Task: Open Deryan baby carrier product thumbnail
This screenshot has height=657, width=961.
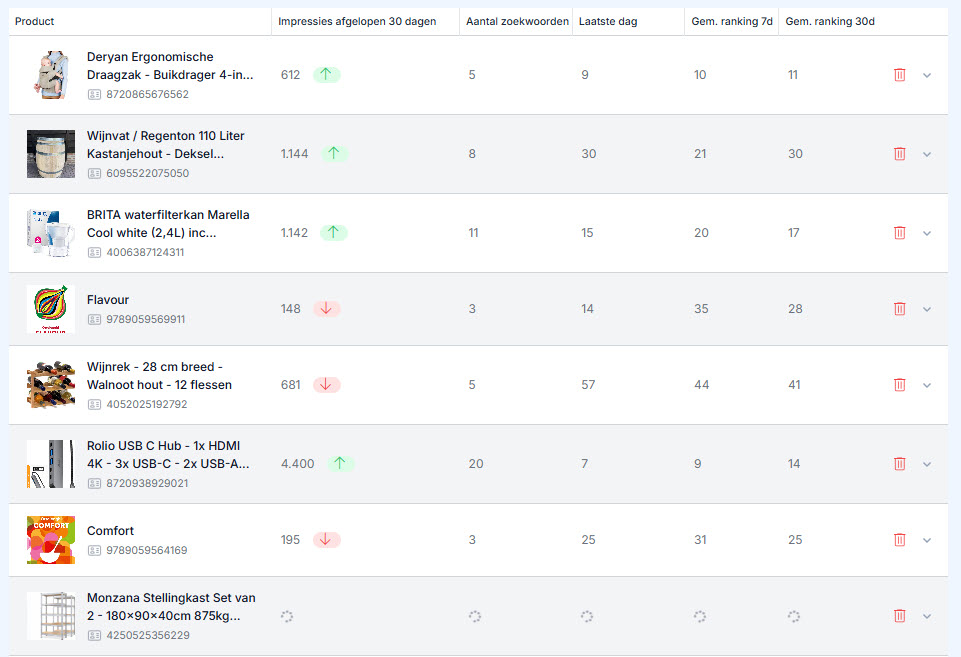Action: pos(51,75)
